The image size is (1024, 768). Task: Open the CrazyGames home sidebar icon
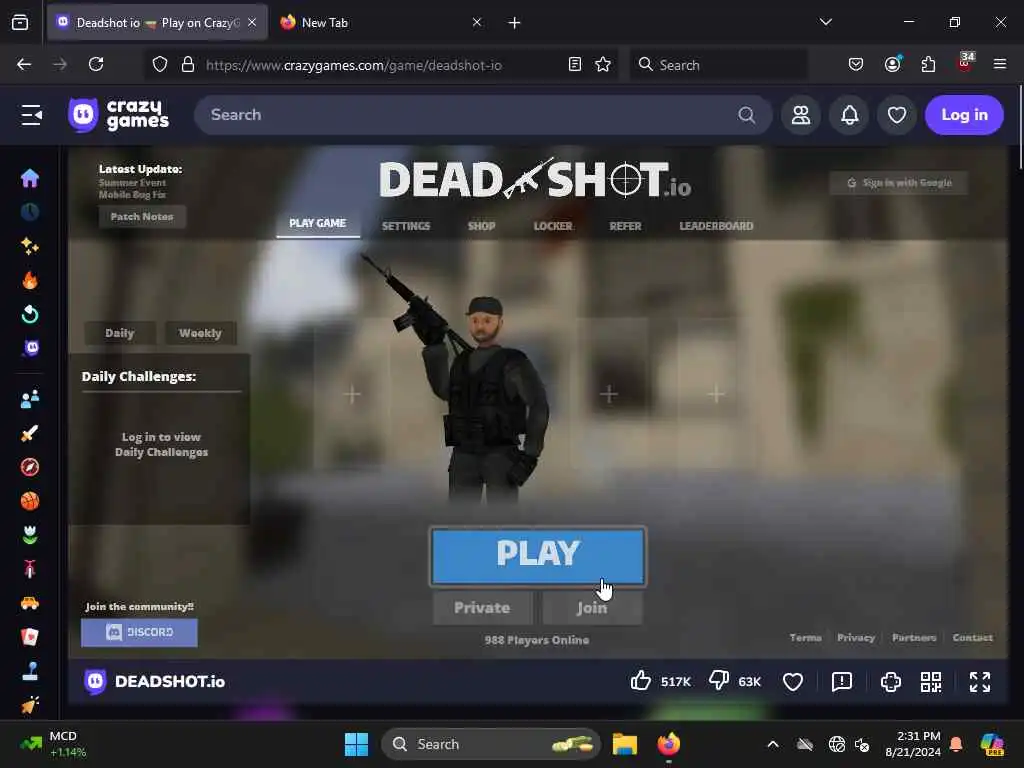click(x=30, y=178)
